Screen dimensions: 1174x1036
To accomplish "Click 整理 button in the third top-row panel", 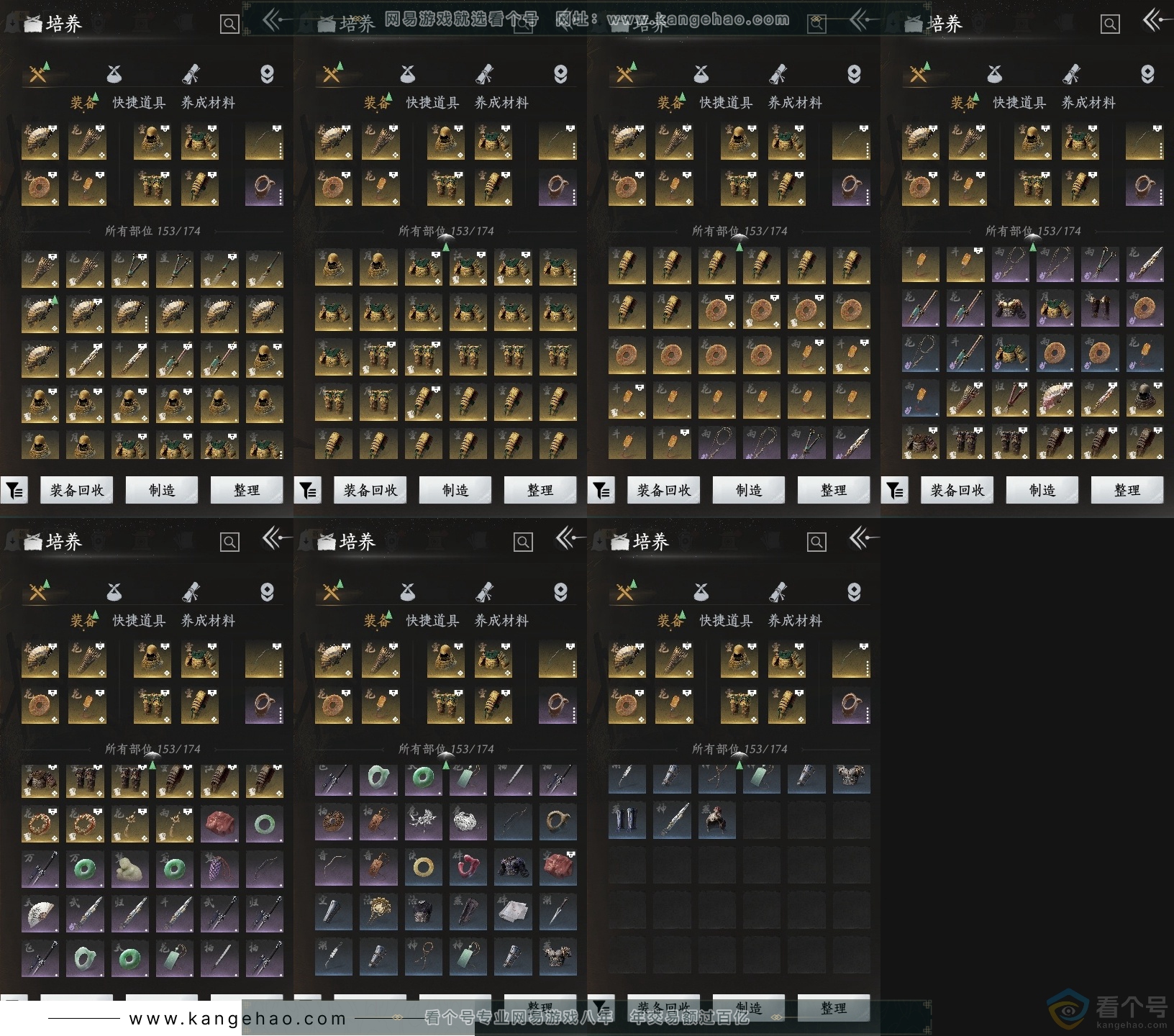I will [834, 491].
